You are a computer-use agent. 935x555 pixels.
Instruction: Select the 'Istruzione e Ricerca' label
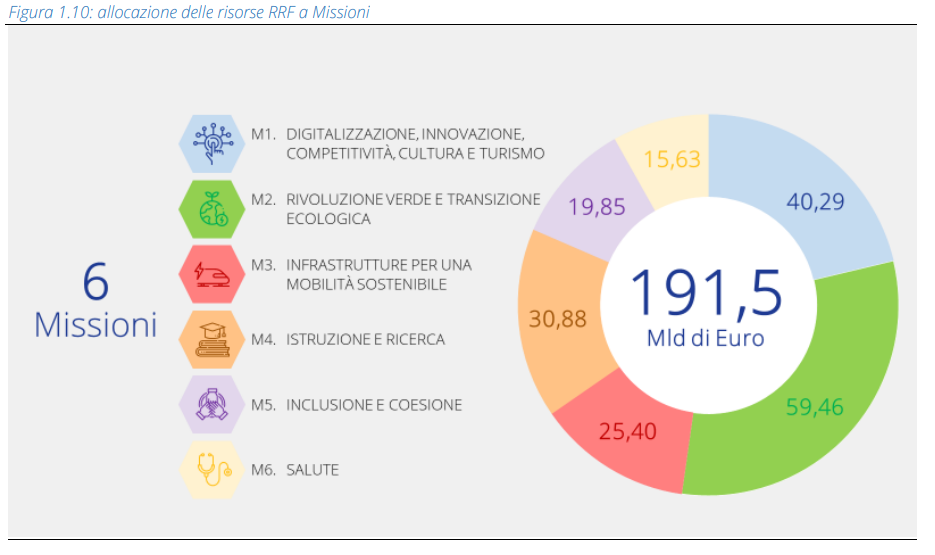(x=365, y=339)
